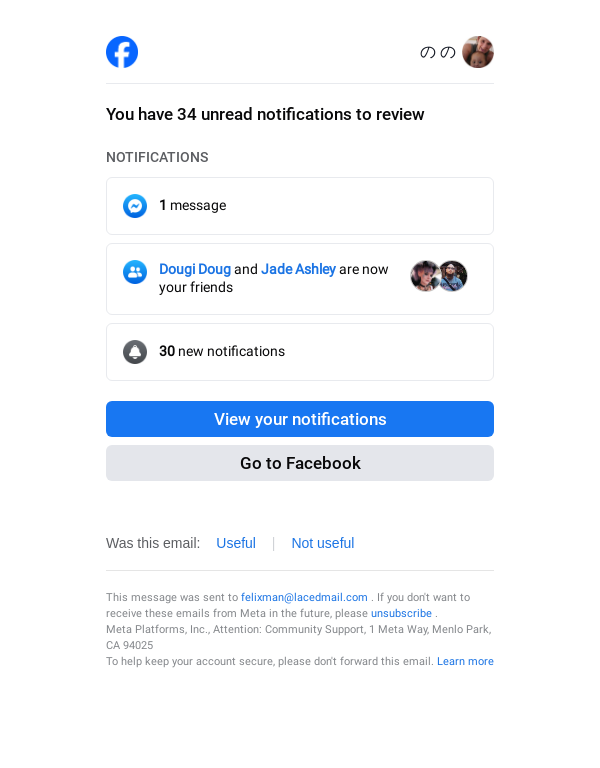
Task: Click the bell icon for new notifications
Action: [135, 352]
